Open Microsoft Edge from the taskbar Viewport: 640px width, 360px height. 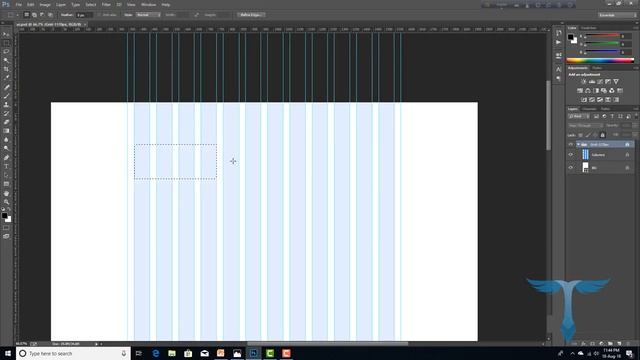point(155,353)
